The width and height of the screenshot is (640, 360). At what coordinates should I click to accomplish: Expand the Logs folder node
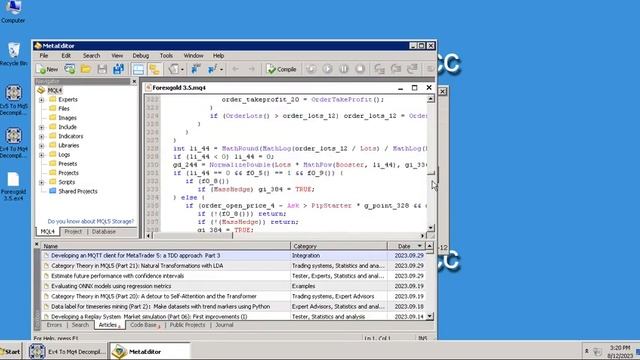coord(42,155)
